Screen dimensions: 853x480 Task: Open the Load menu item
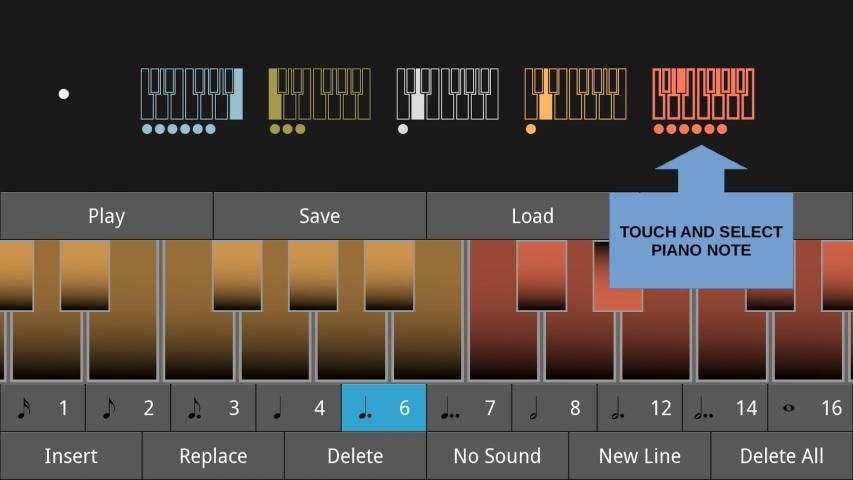(532, 216)
